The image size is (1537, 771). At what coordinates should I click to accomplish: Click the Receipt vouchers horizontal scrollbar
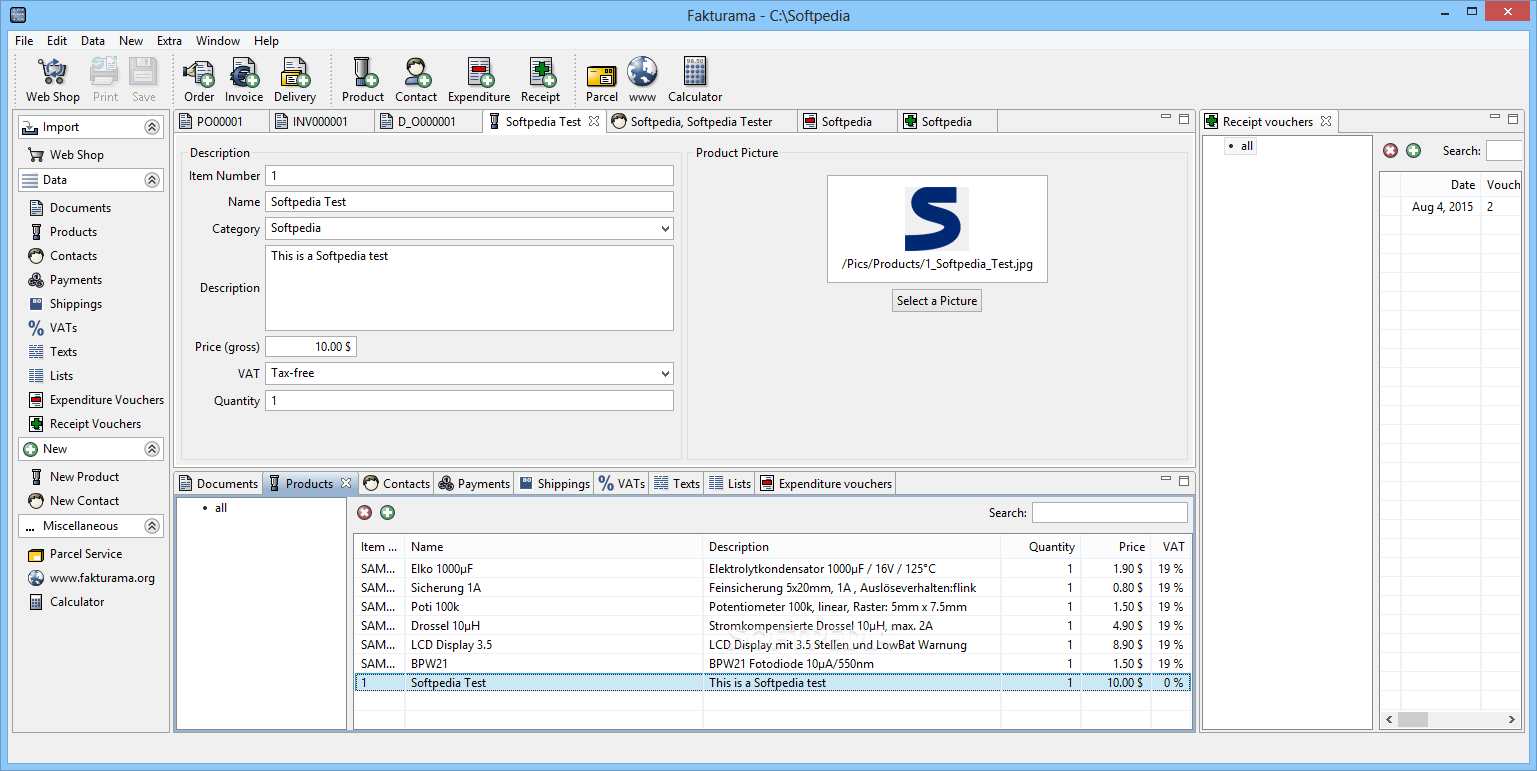click(x=1452, y=719)
